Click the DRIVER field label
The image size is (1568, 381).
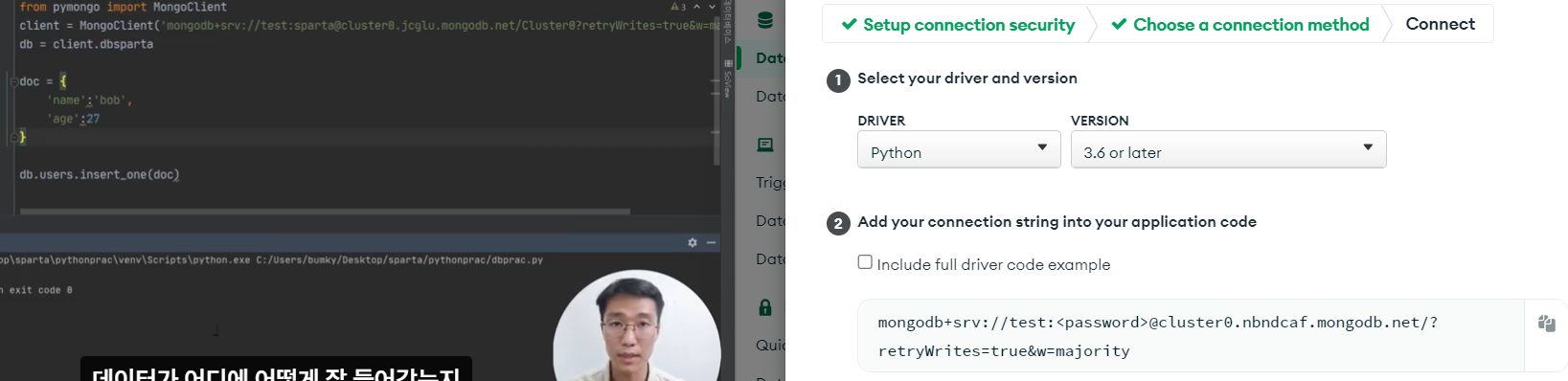(881, 121)
